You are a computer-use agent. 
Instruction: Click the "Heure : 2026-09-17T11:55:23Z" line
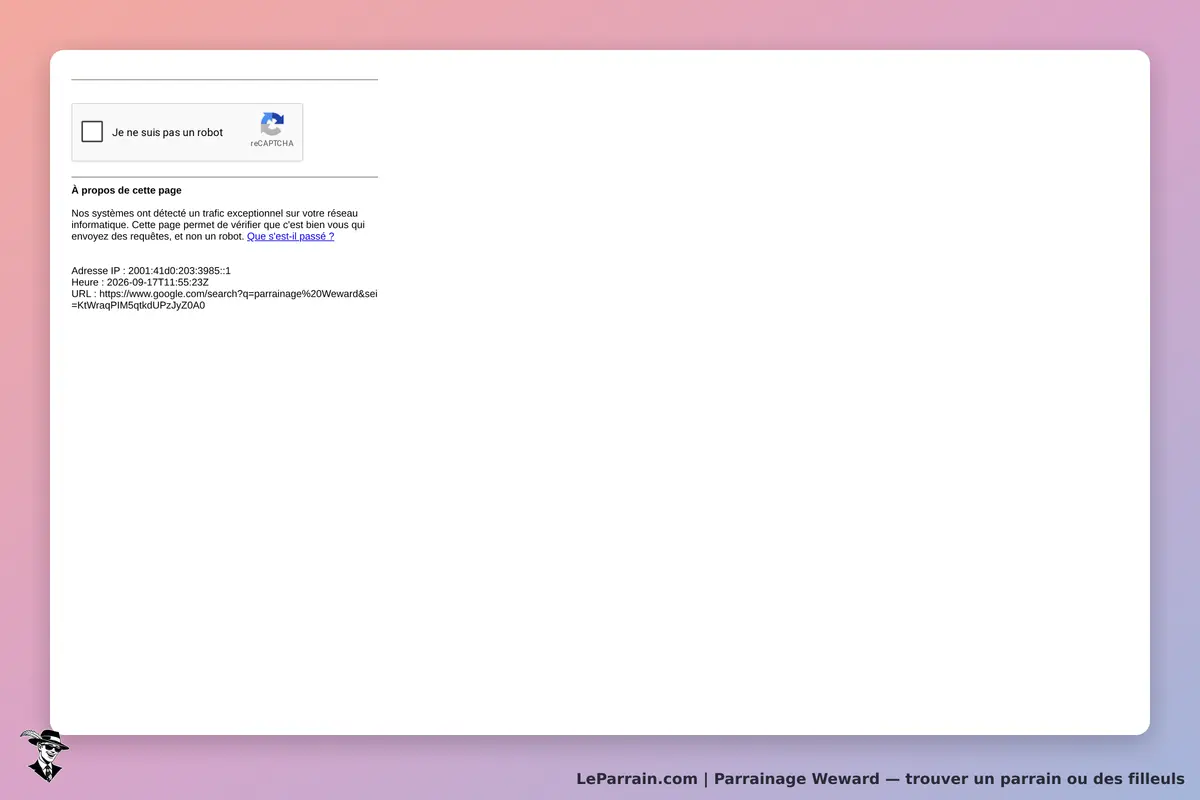(140, 282)
